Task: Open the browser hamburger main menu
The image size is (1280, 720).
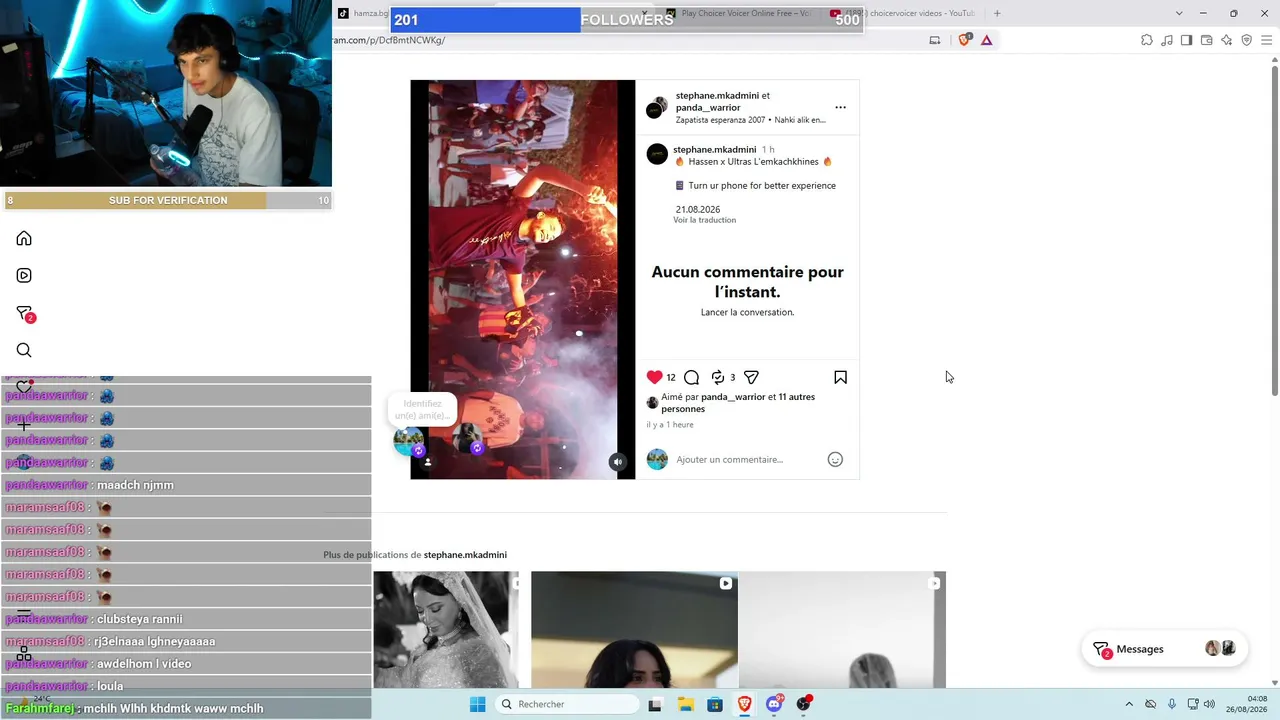Action: point(1266,40)
